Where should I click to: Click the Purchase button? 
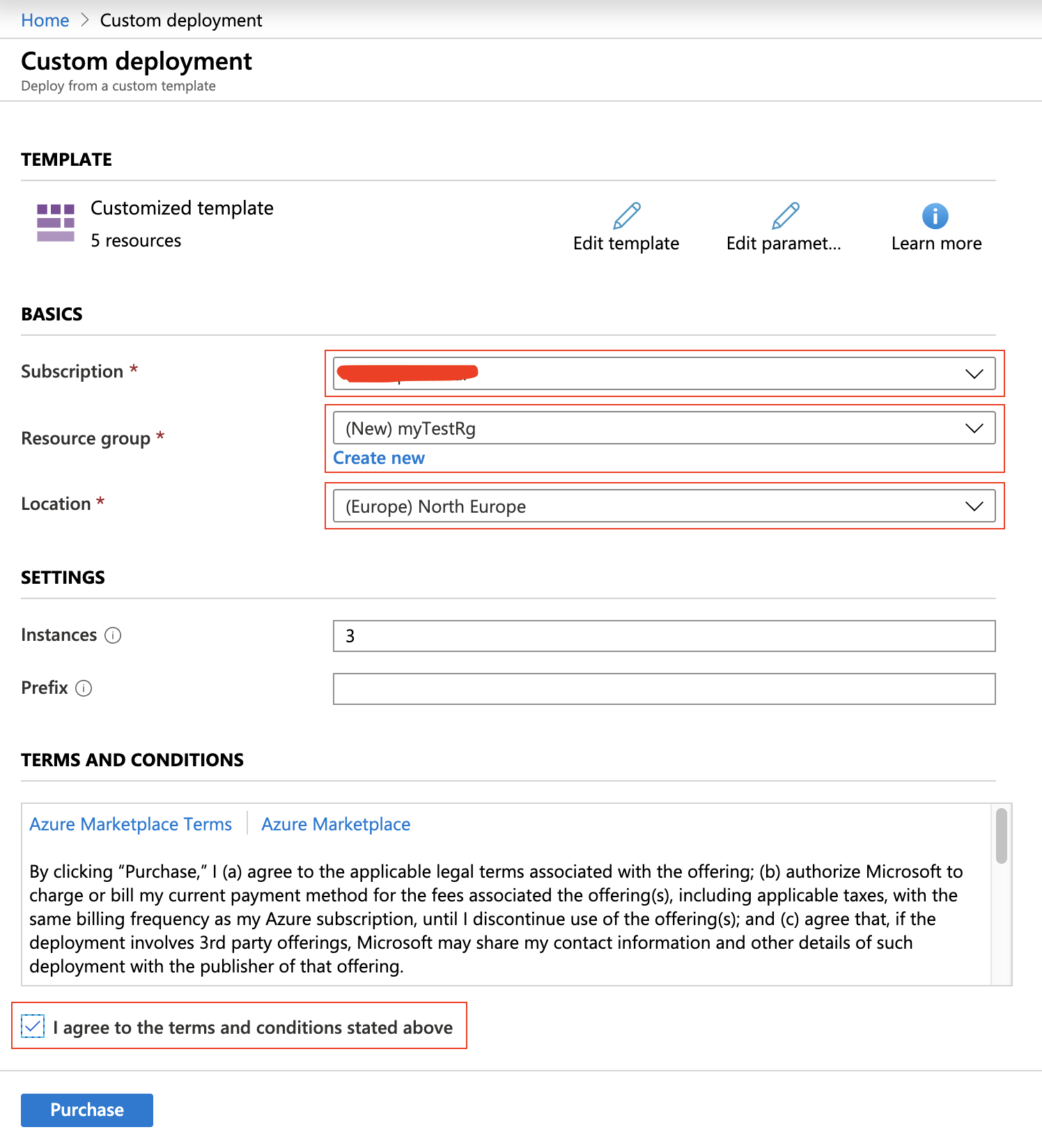click(87, 1110)
